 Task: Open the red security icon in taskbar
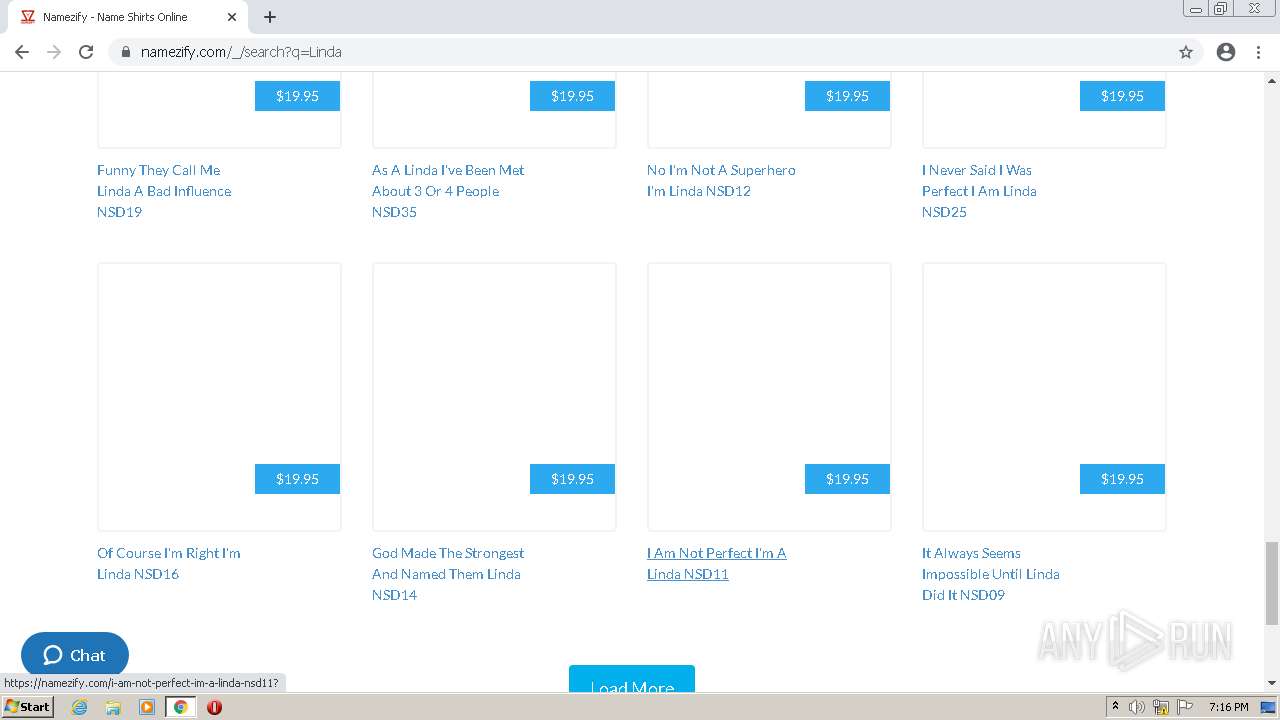(214, 707)
